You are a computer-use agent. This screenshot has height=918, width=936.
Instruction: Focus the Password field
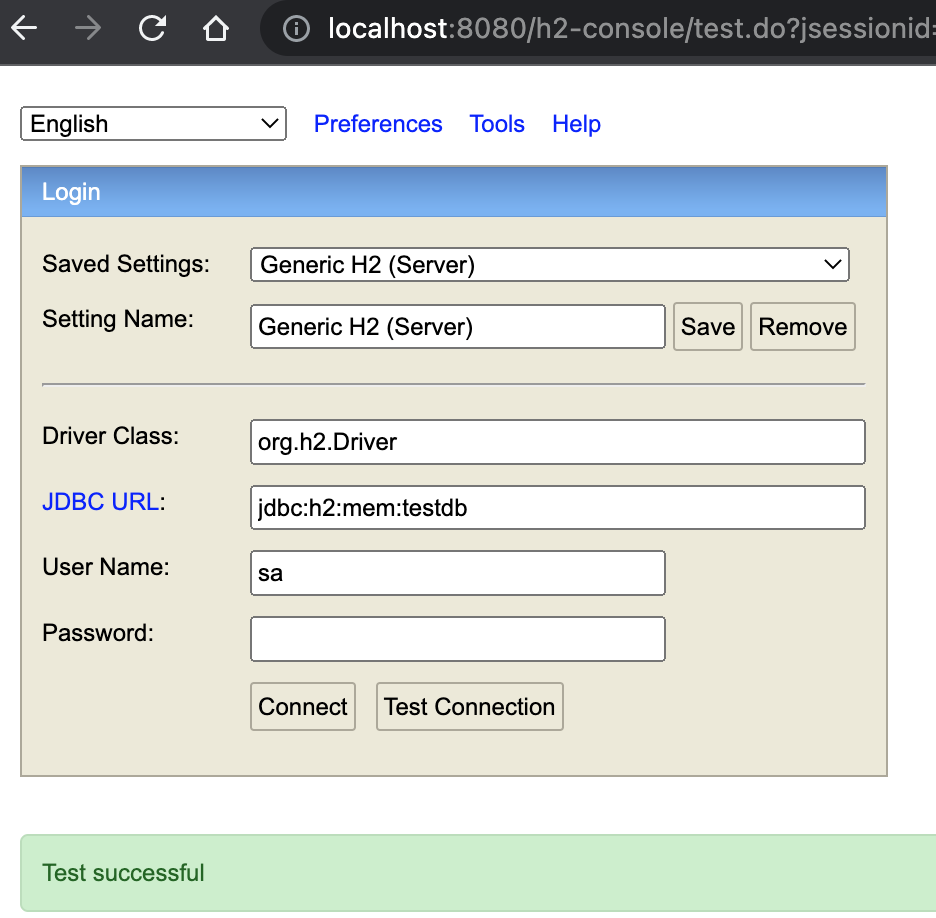[x=458, y=639]
